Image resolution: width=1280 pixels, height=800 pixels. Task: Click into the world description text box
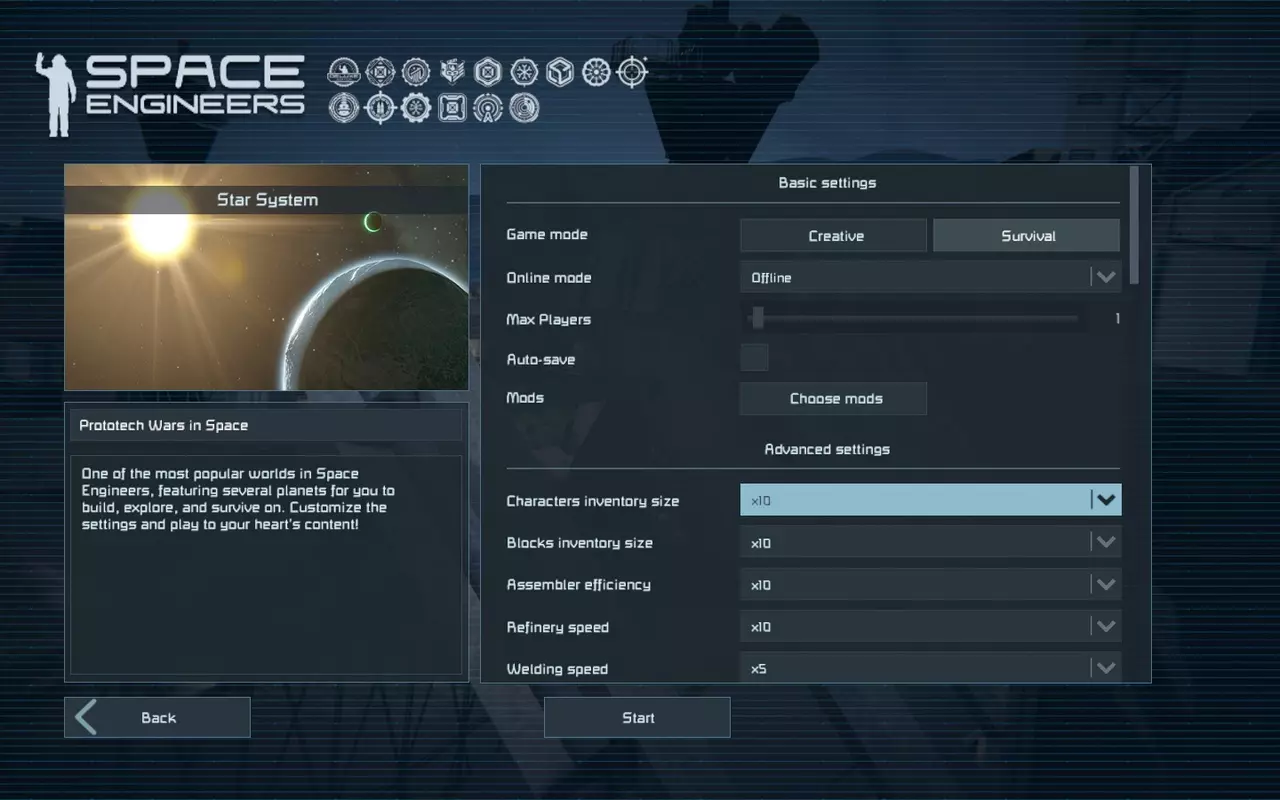tap(266, 565)
